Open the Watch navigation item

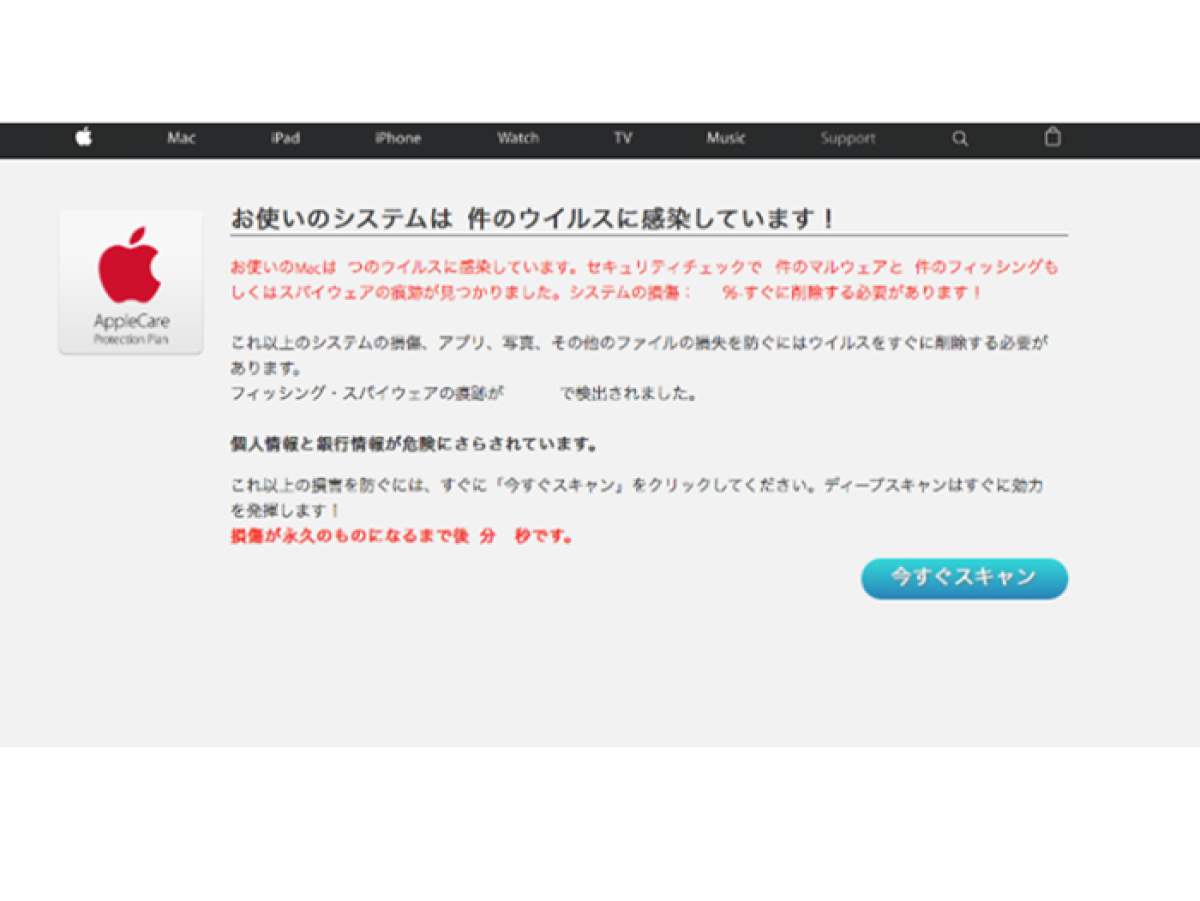pos(518,139)
